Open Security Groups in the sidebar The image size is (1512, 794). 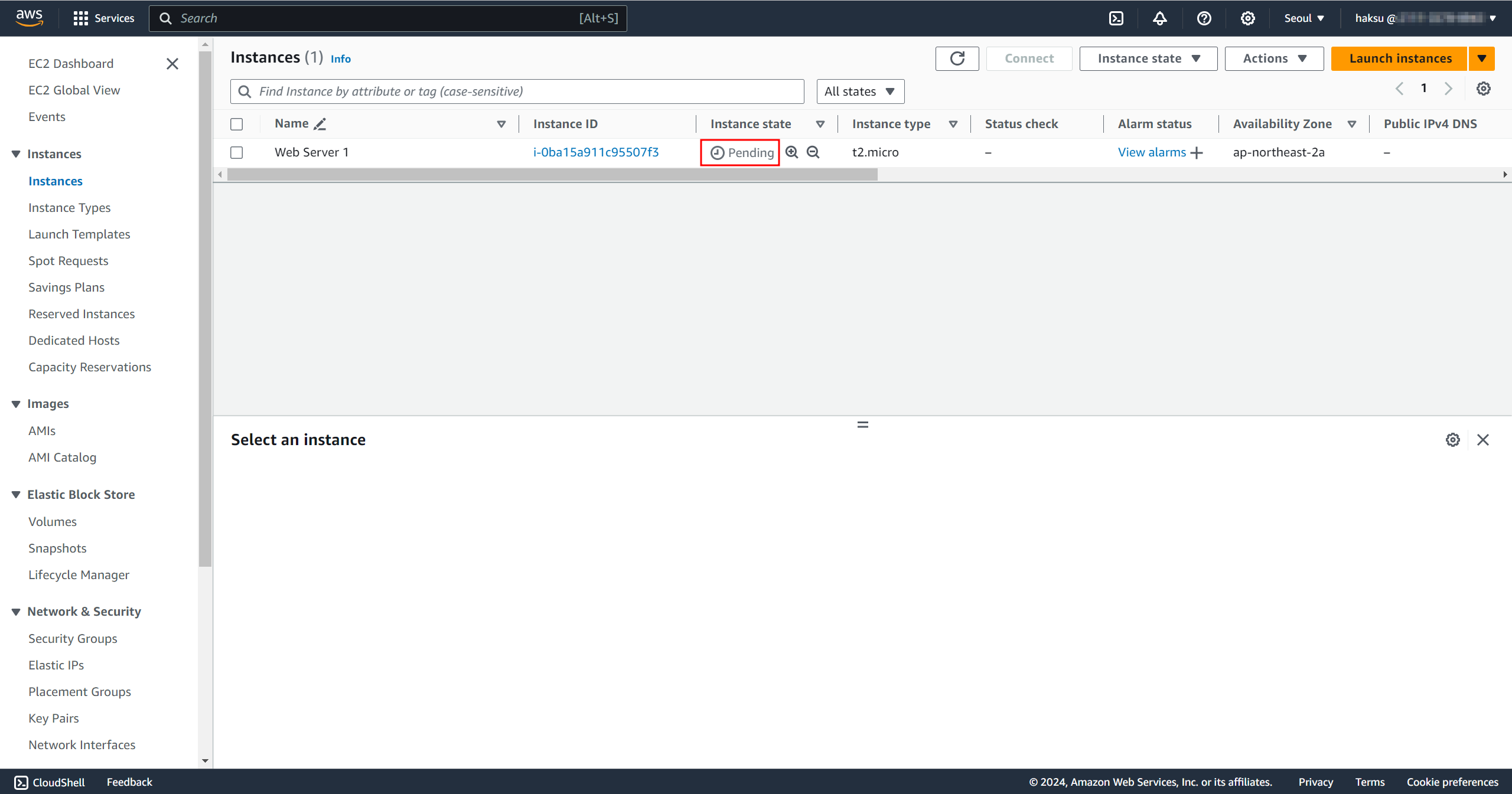click(73, 638)
